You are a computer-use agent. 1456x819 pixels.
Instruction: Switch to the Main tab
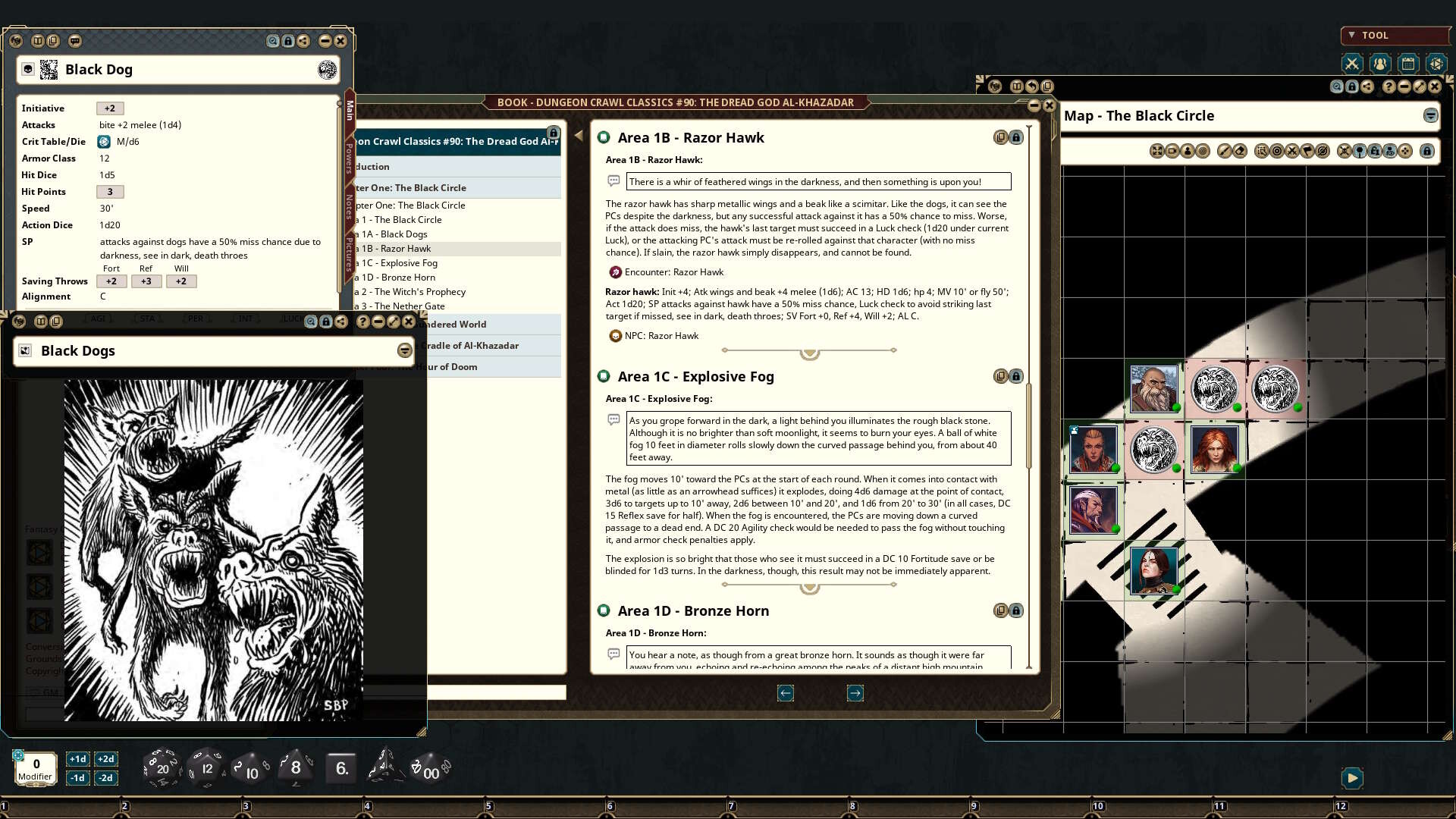click(350, 110)
